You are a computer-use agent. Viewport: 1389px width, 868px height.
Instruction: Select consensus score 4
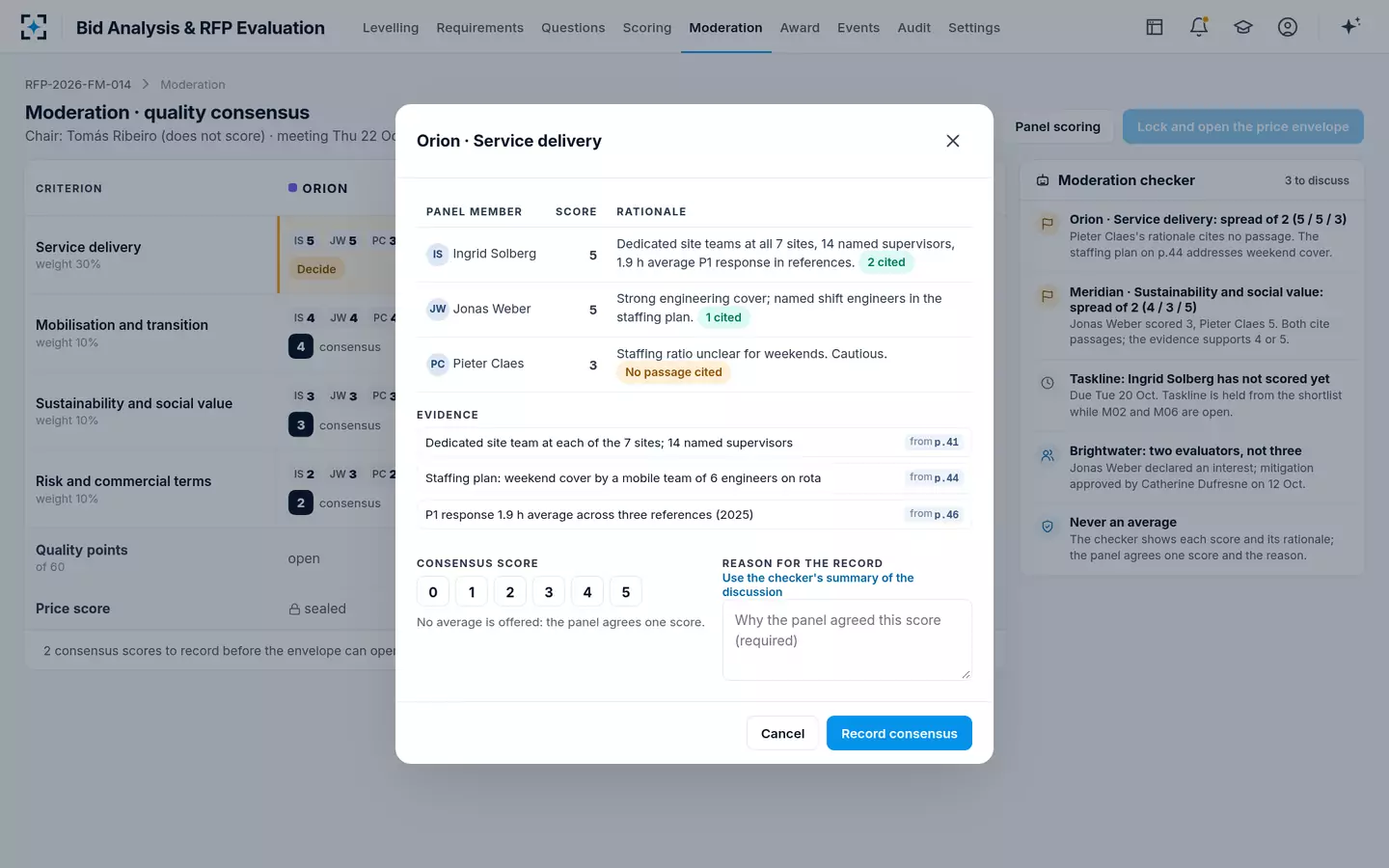pyautogui.click(x=587, y=592)
